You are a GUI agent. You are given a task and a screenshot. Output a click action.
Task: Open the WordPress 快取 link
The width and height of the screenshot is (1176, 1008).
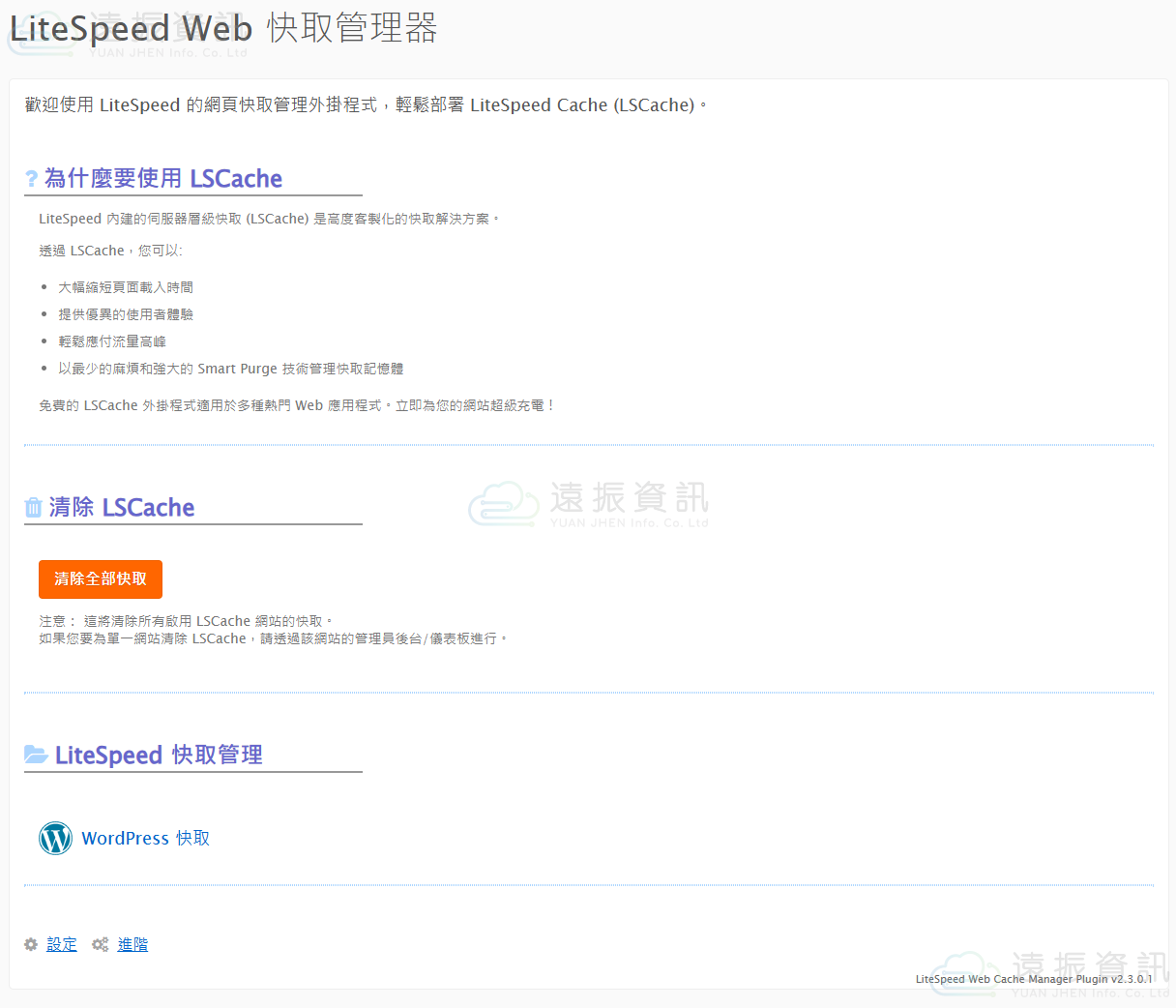click(x=145, y=838)
